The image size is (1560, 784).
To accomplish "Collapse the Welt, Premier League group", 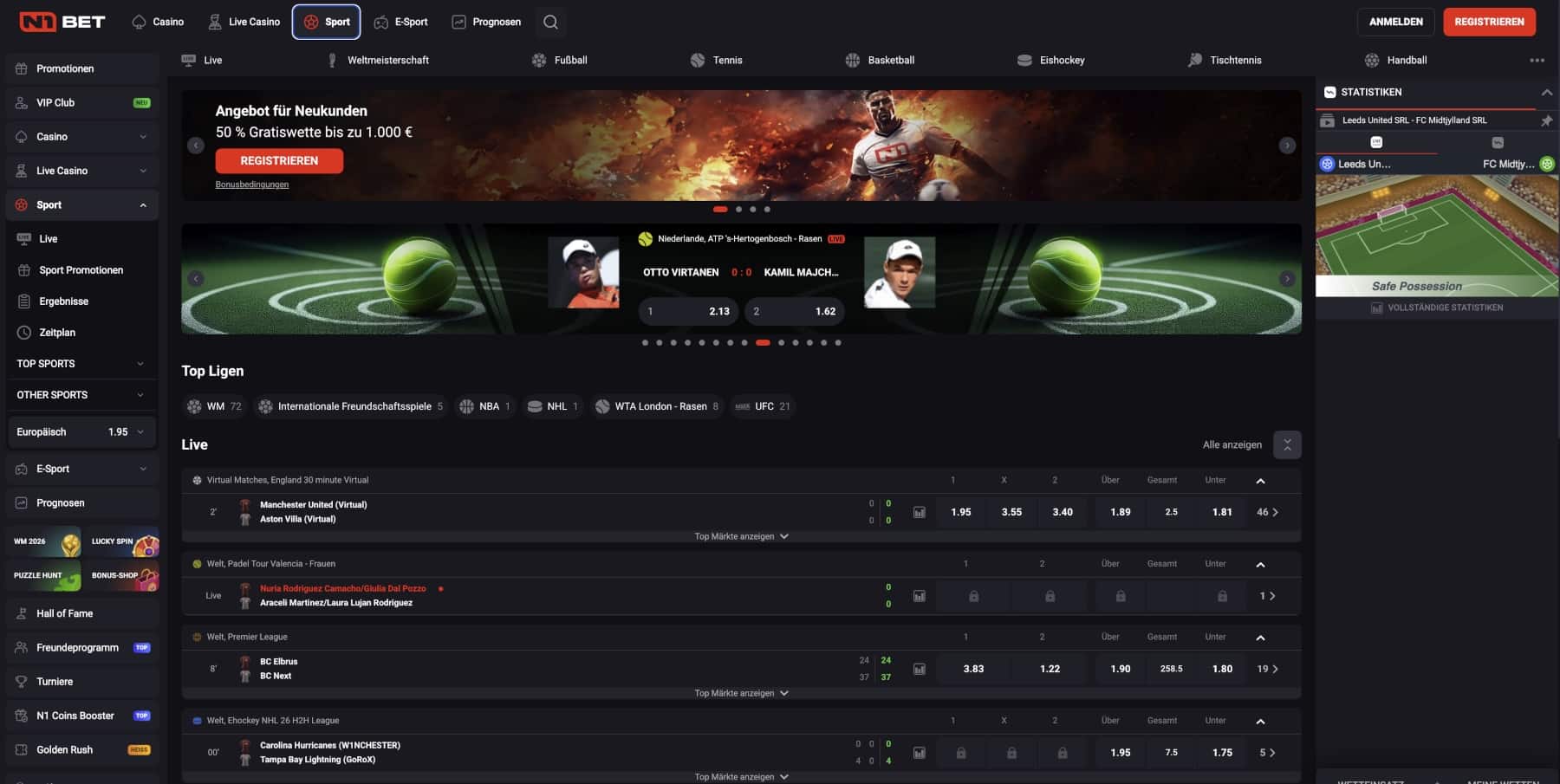I will pyautogui.click(x=1260, y=638).
